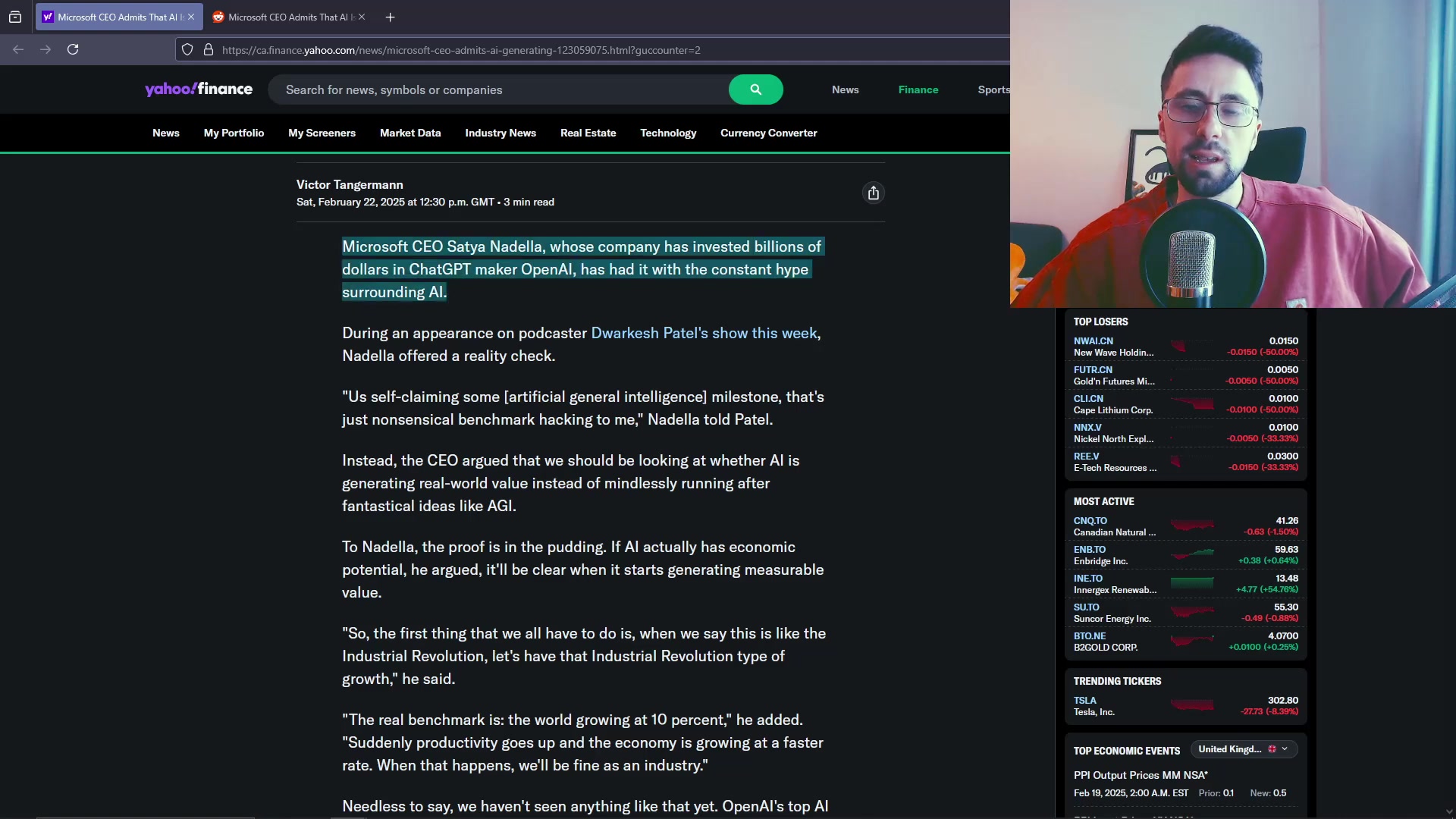Click the article share icon
Image resolution: width=1456 pixels, height=819 pixels.
click(x=874, y=193)
